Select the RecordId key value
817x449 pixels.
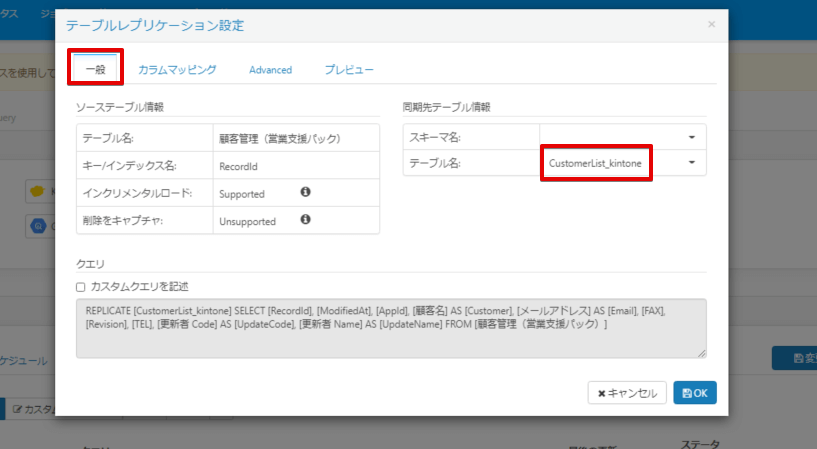[x=238, y=167]
